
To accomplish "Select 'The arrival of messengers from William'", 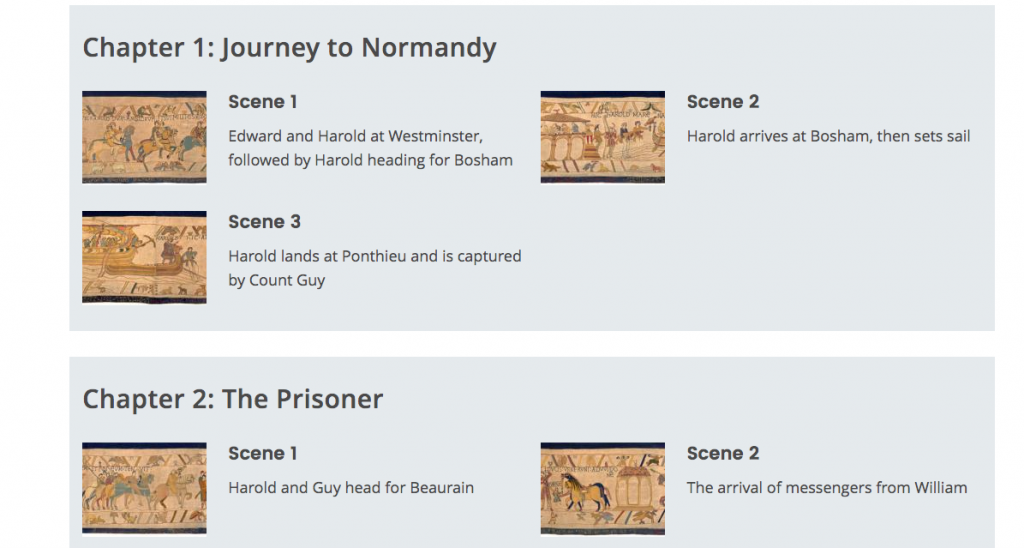I will point(827,488).
